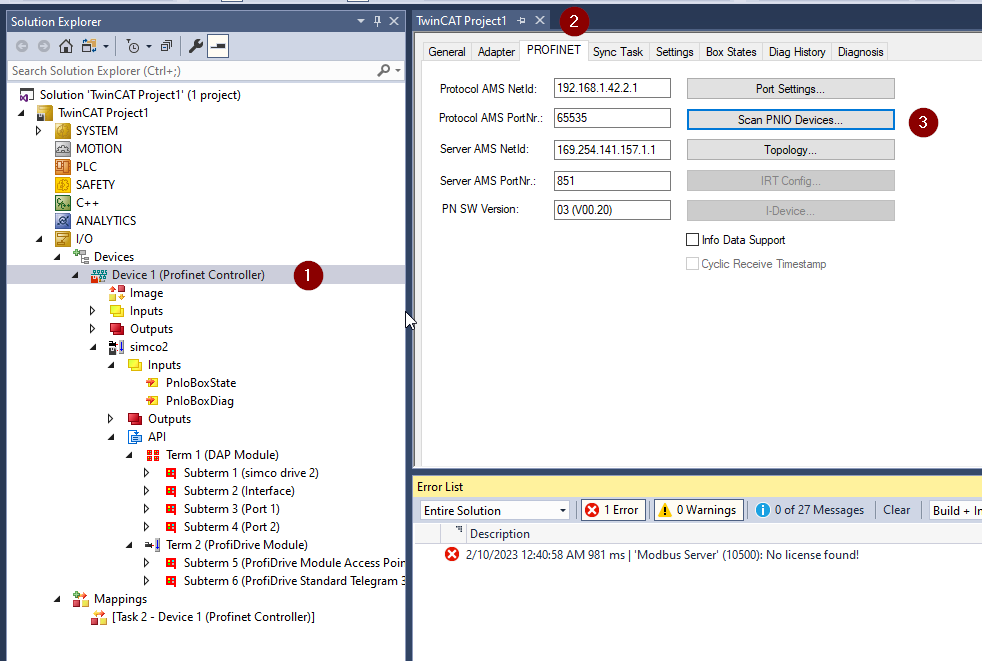
Task: Click the Protocol AMS NetId field
Action: click(612, 88)
